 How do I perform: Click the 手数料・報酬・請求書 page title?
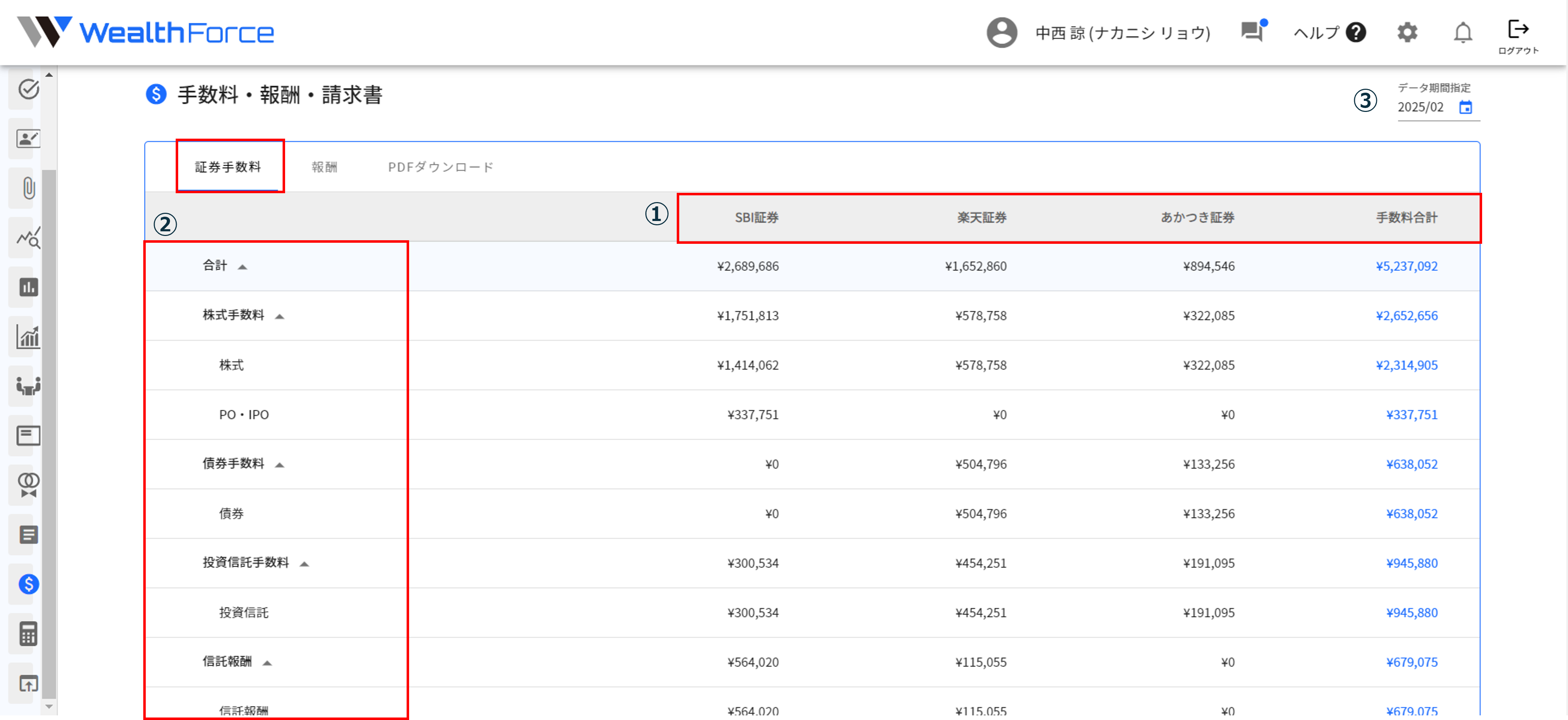click(280, 95)
